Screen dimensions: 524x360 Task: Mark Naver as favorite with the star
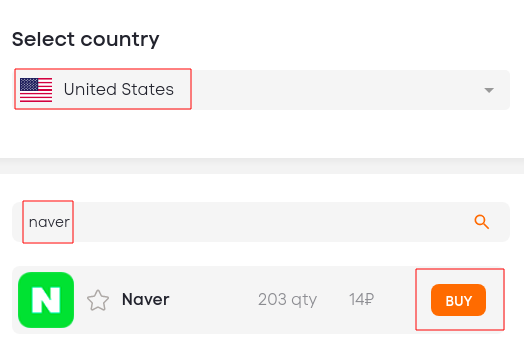tap(98, 301)
